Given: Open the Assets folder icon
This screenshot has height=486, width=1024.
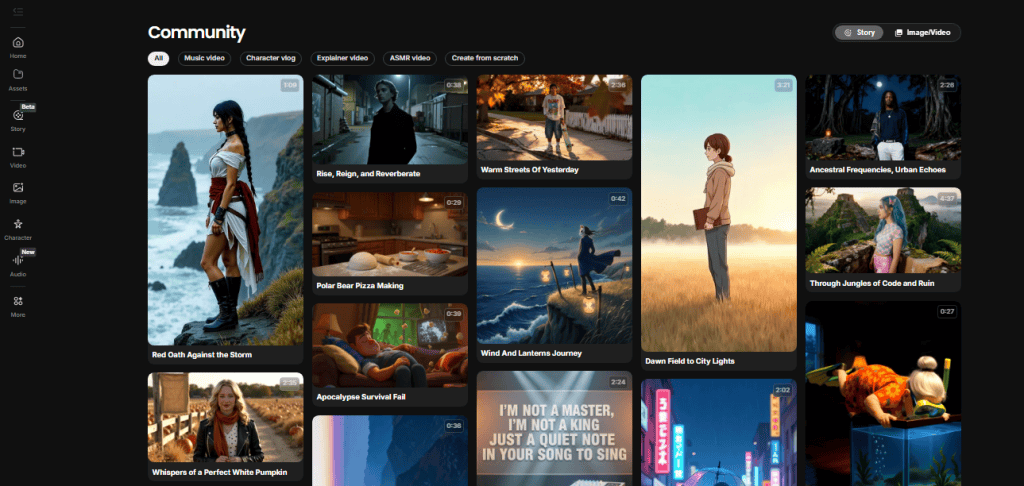Looking at the screenshot, I should click(x=18, y=75).
